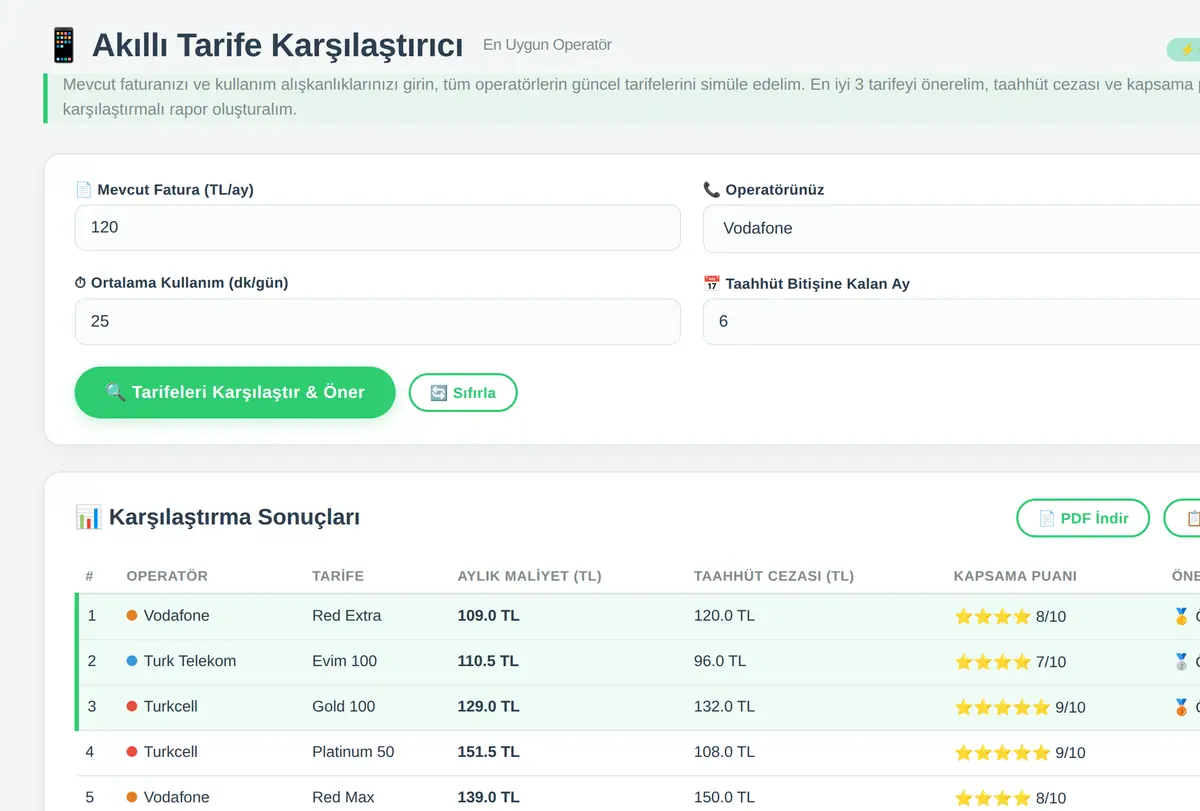Click the phone icon beside the Akıllı Tarife title
This screenshot has height=811, width=1200.
coord(63,46)
